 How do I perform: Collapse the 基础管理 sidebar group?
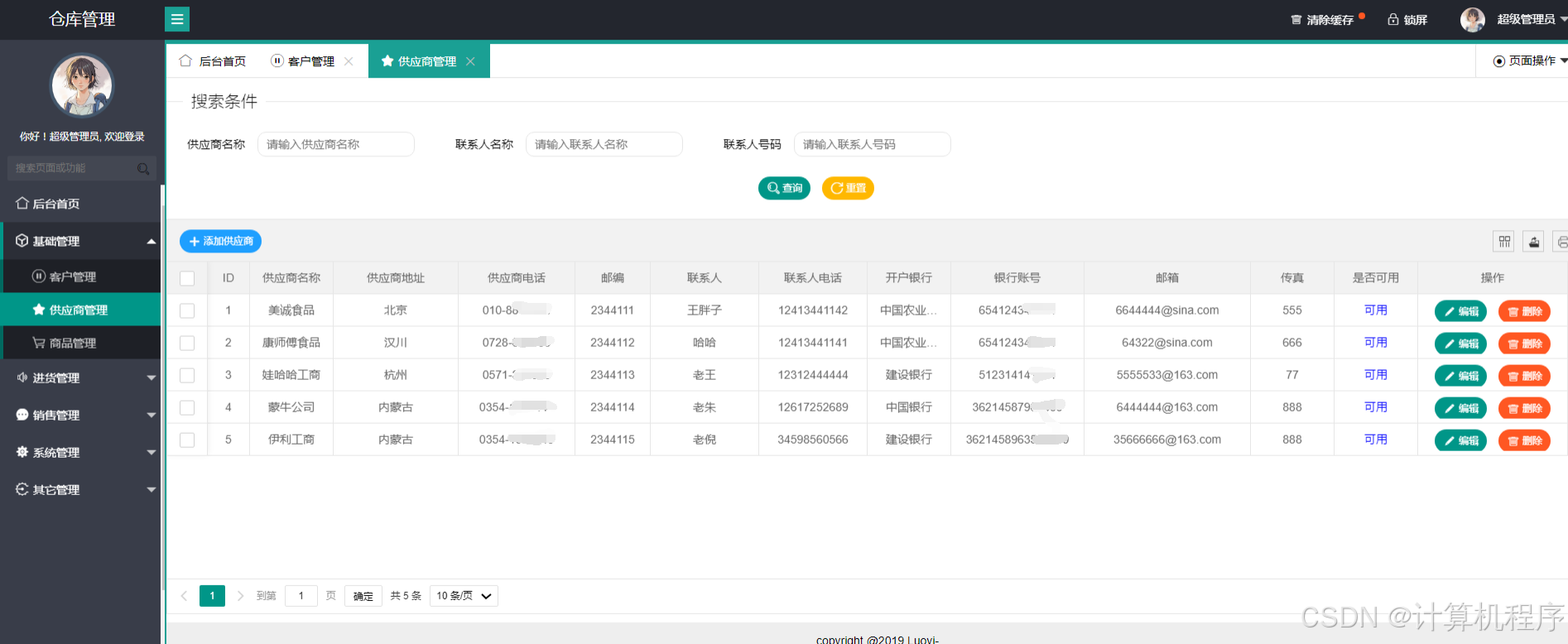click(x=80, y=241)
